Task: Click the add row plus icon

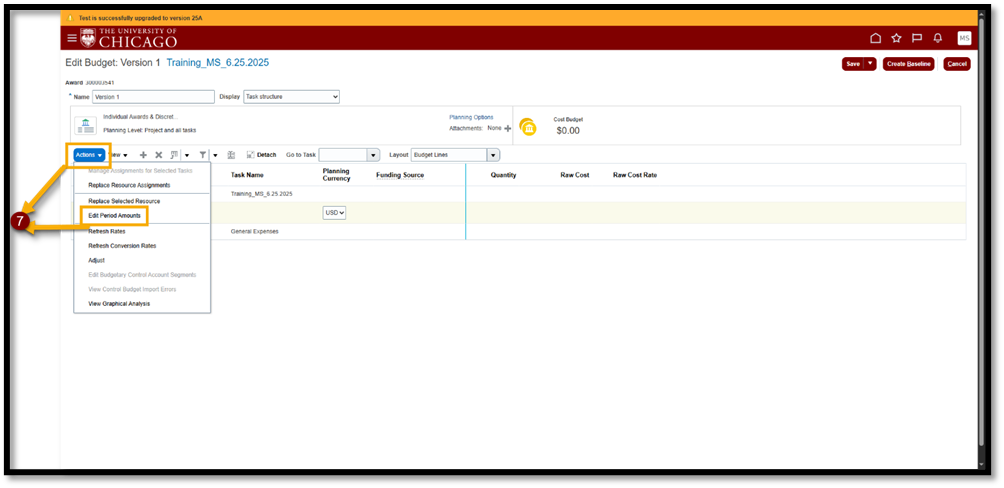Action: (x=143, y=155)
